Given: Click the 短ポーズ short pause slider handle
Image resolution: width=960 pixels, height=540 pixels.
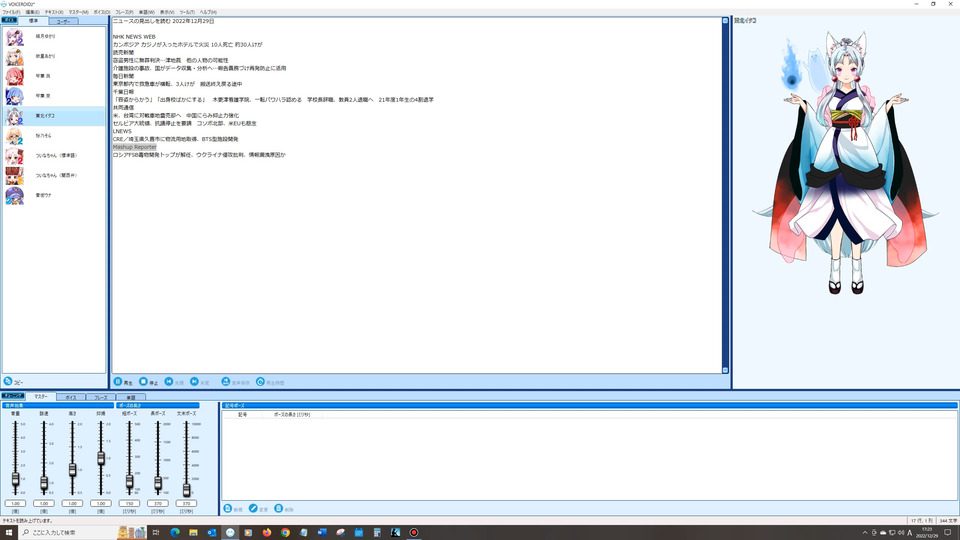Looking at the screenshot, I should tap(129, 482).
